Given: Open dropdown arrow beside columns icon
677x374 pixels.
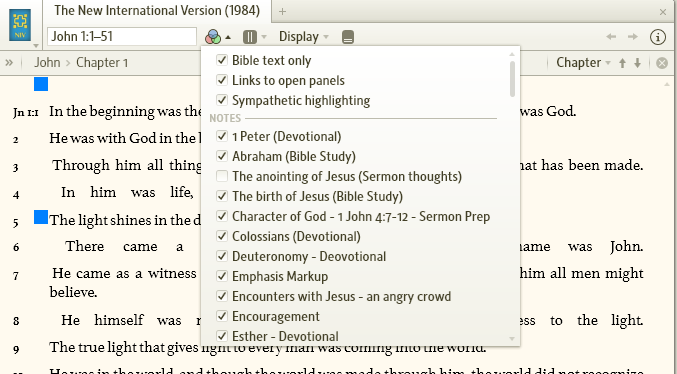Looking at the screenshot, I should [264, 38].
